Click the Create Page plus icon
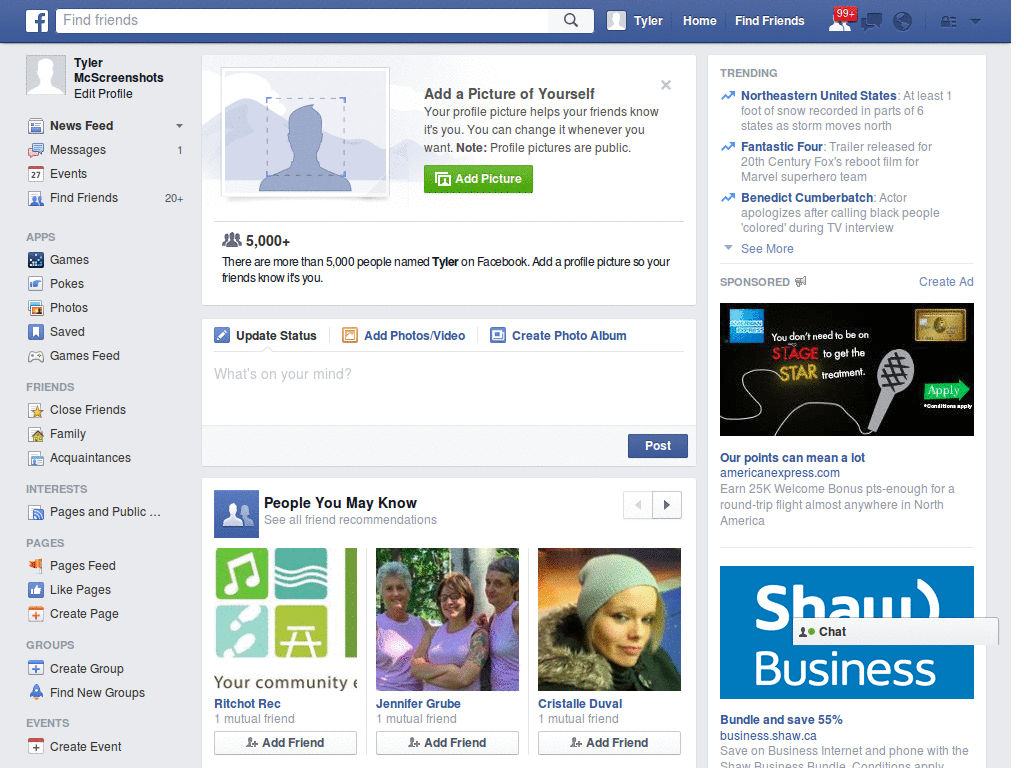This screenshot has height=768, width=1024. [x=35, y=614]
